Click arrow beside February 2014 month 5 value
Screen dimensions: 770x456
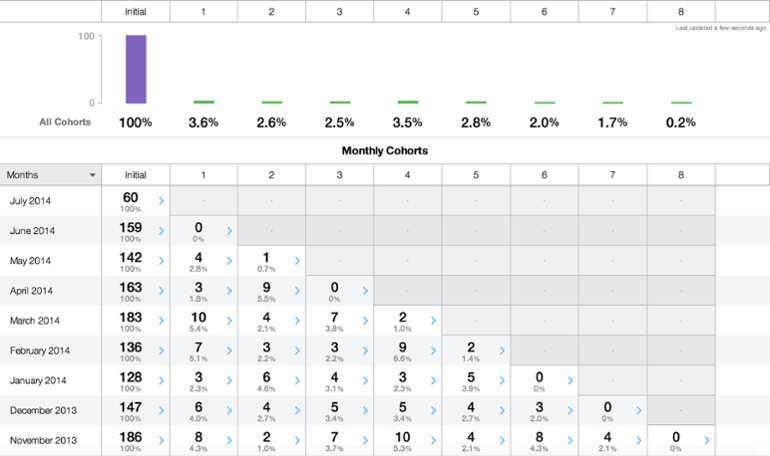[x=502, y=350]
